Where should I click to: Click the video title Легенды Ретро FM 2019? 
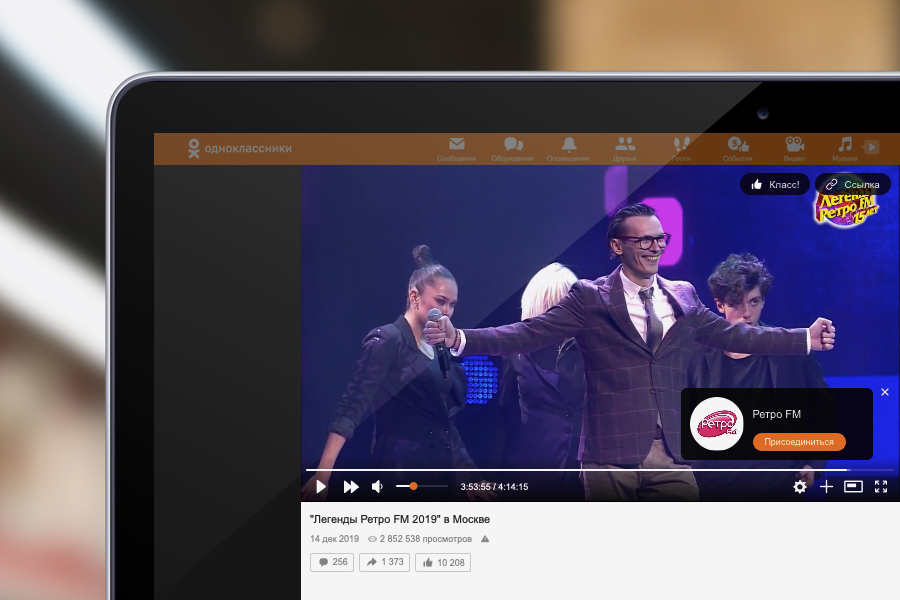click(x=399, y=519)
